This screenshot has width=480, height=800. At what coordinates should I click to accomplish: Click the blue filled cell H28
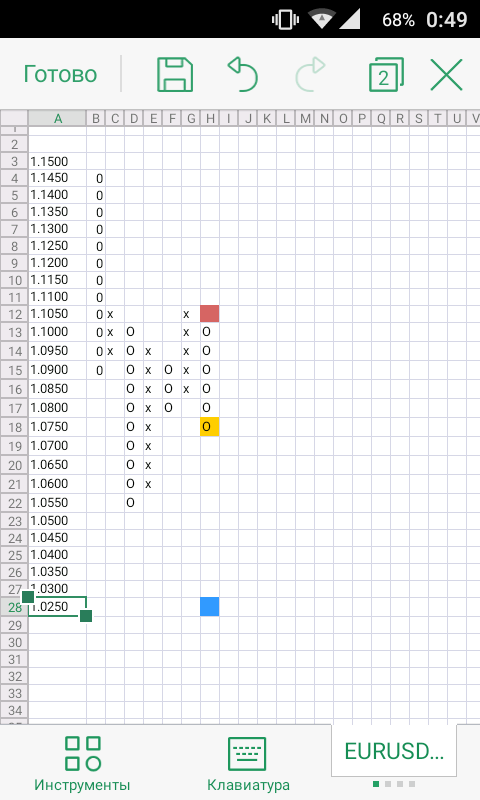click(210, 607)
